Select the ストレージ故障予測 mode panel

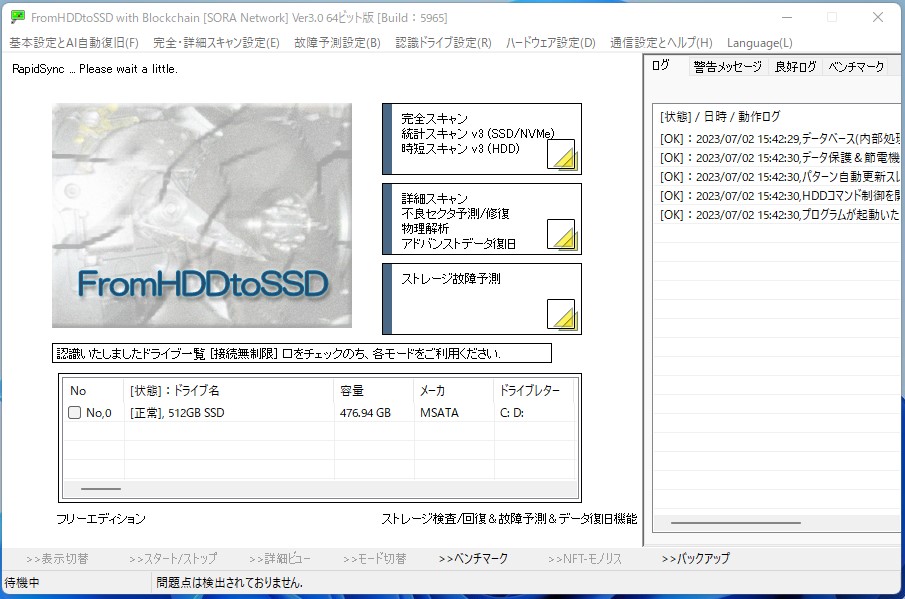(482, 299)
